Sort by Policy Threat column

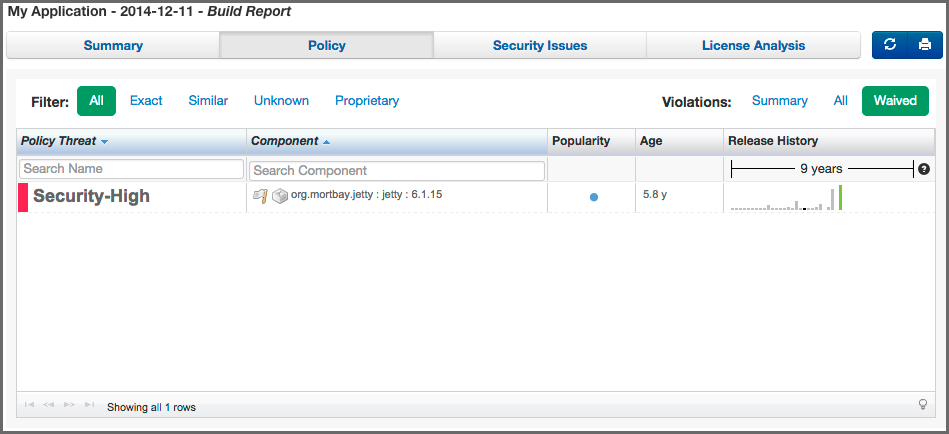coord(131,141)
